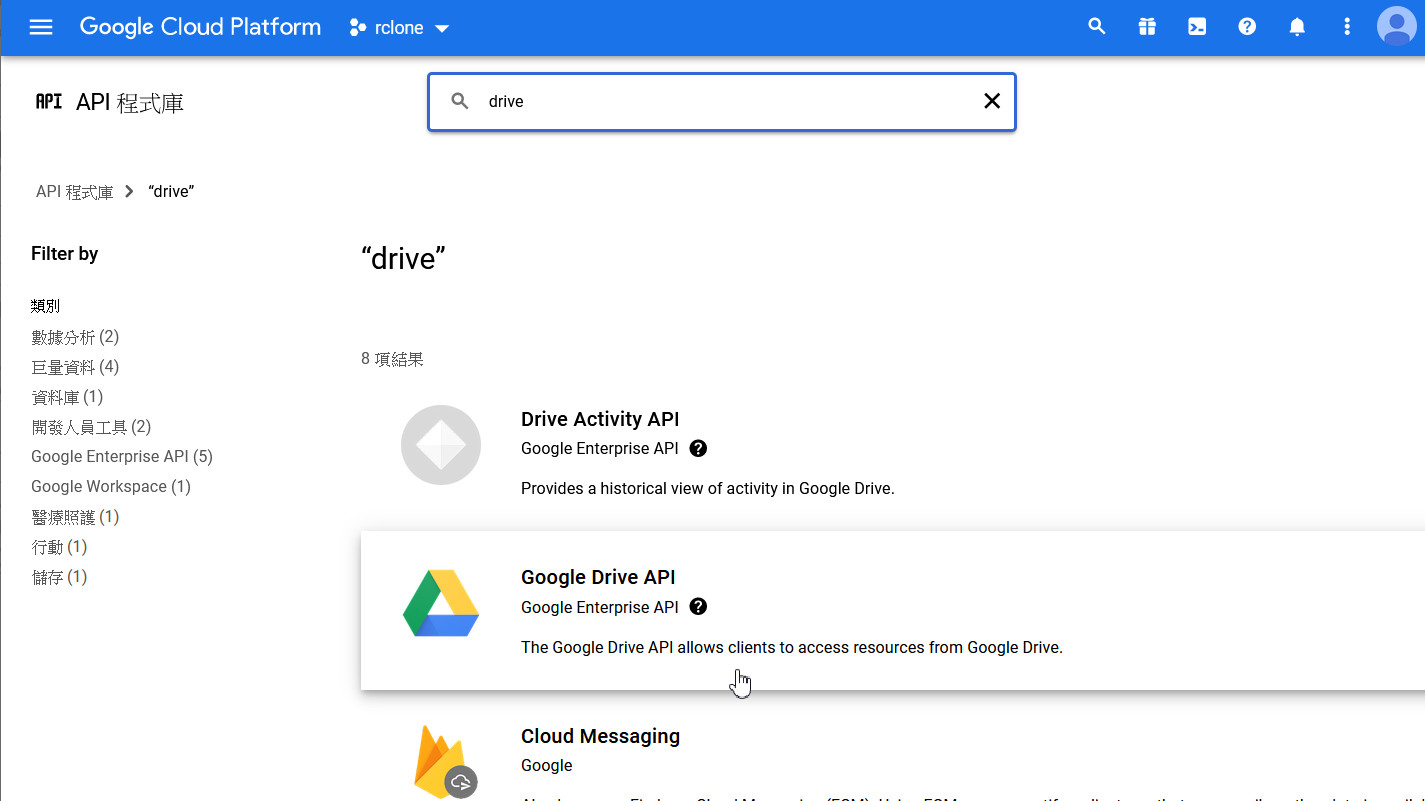Screen dimensions: 1425x801
Task: Filter by Google Enterprise API (5)
Action: [121, 457]
